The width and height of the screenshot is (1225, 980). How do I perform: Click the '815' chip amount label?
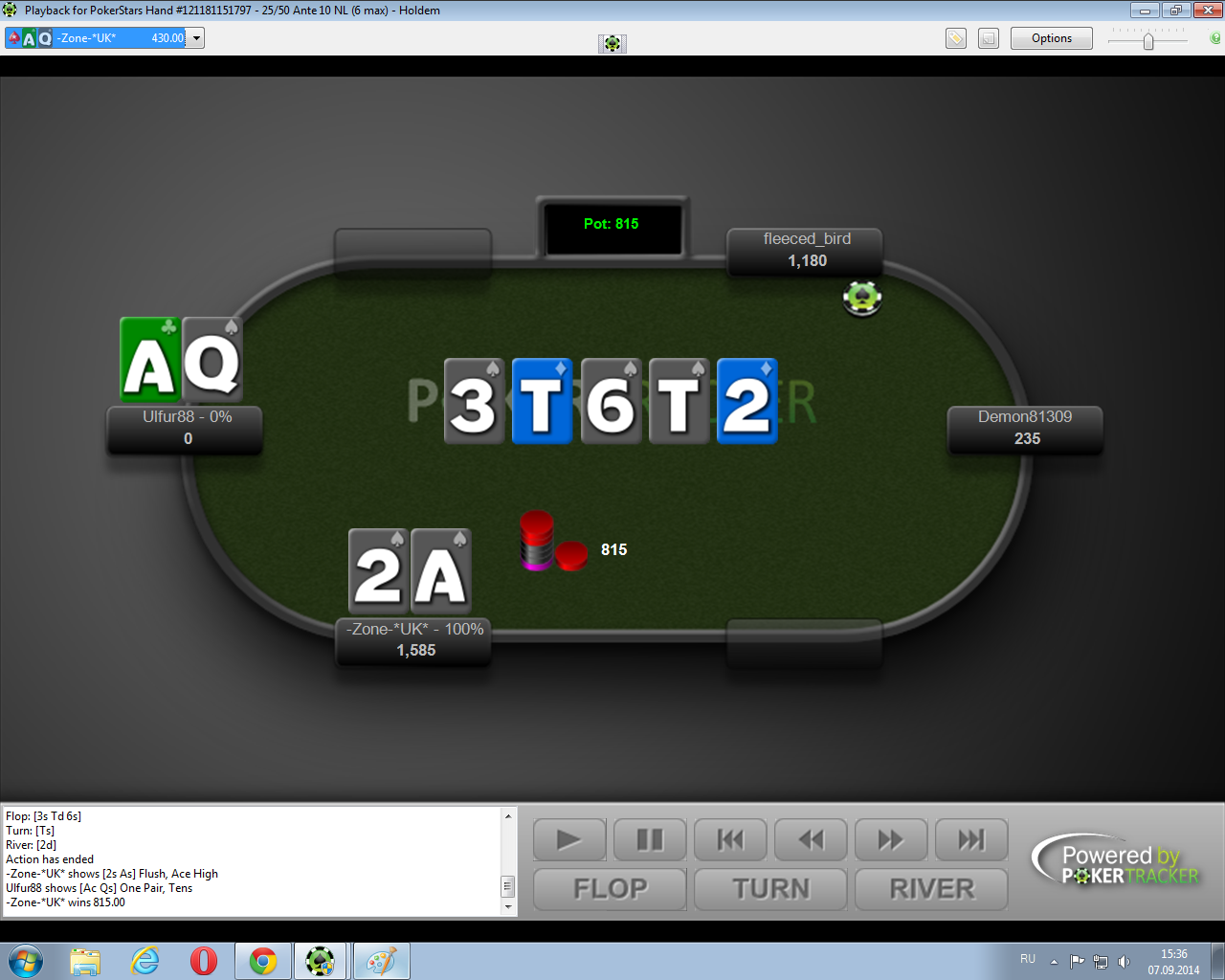(x=613, y=549)
